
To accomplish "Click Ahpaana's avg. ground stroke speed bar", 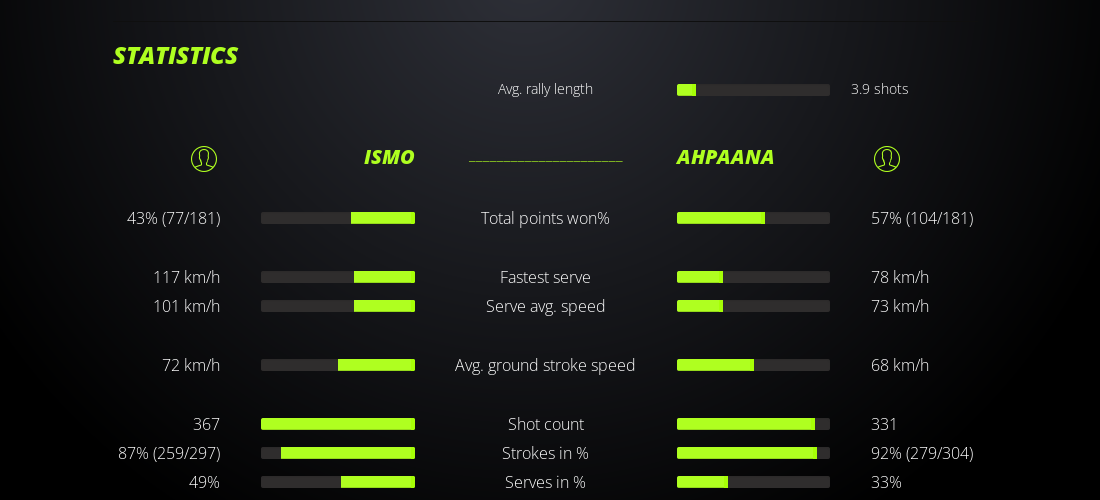I will pos(753,365).
